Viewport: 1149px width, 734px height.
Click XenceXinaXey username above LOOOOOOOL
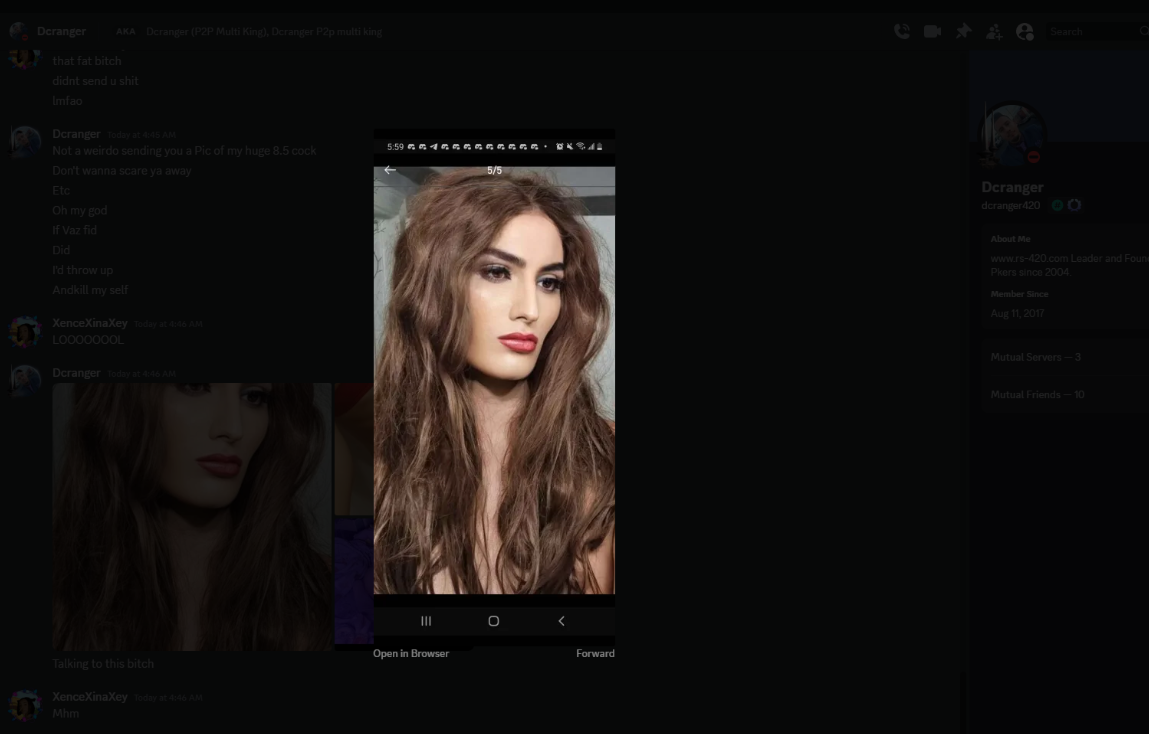click(89, 323)
